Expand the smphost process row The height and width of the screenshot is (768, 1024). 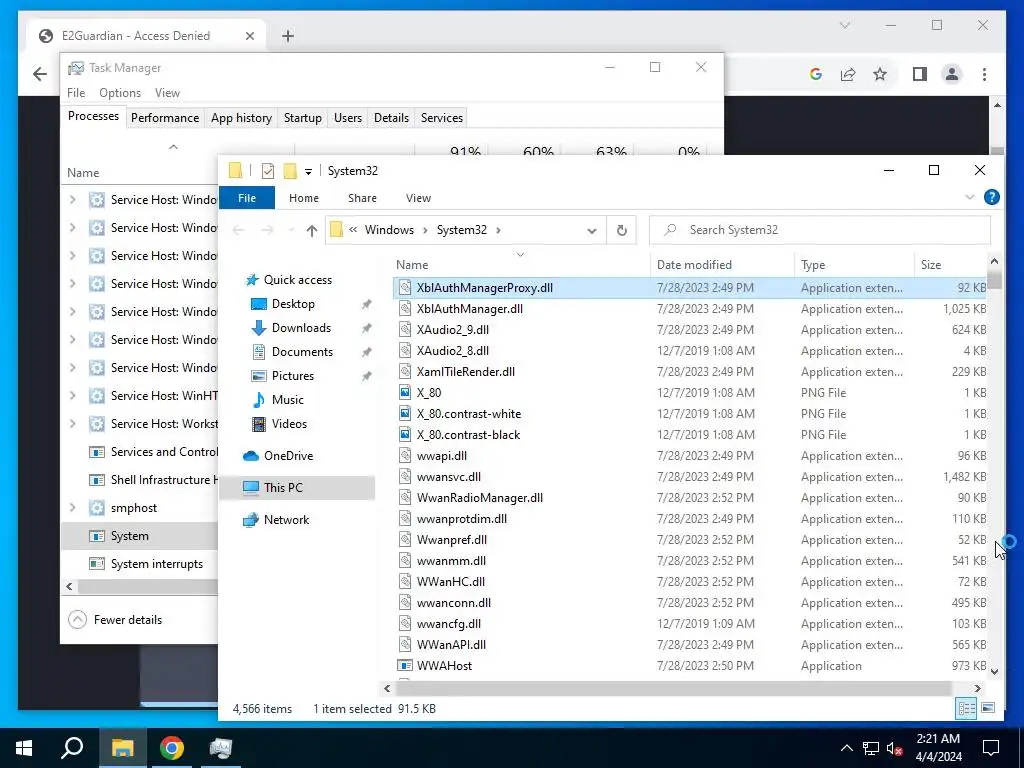72,507
